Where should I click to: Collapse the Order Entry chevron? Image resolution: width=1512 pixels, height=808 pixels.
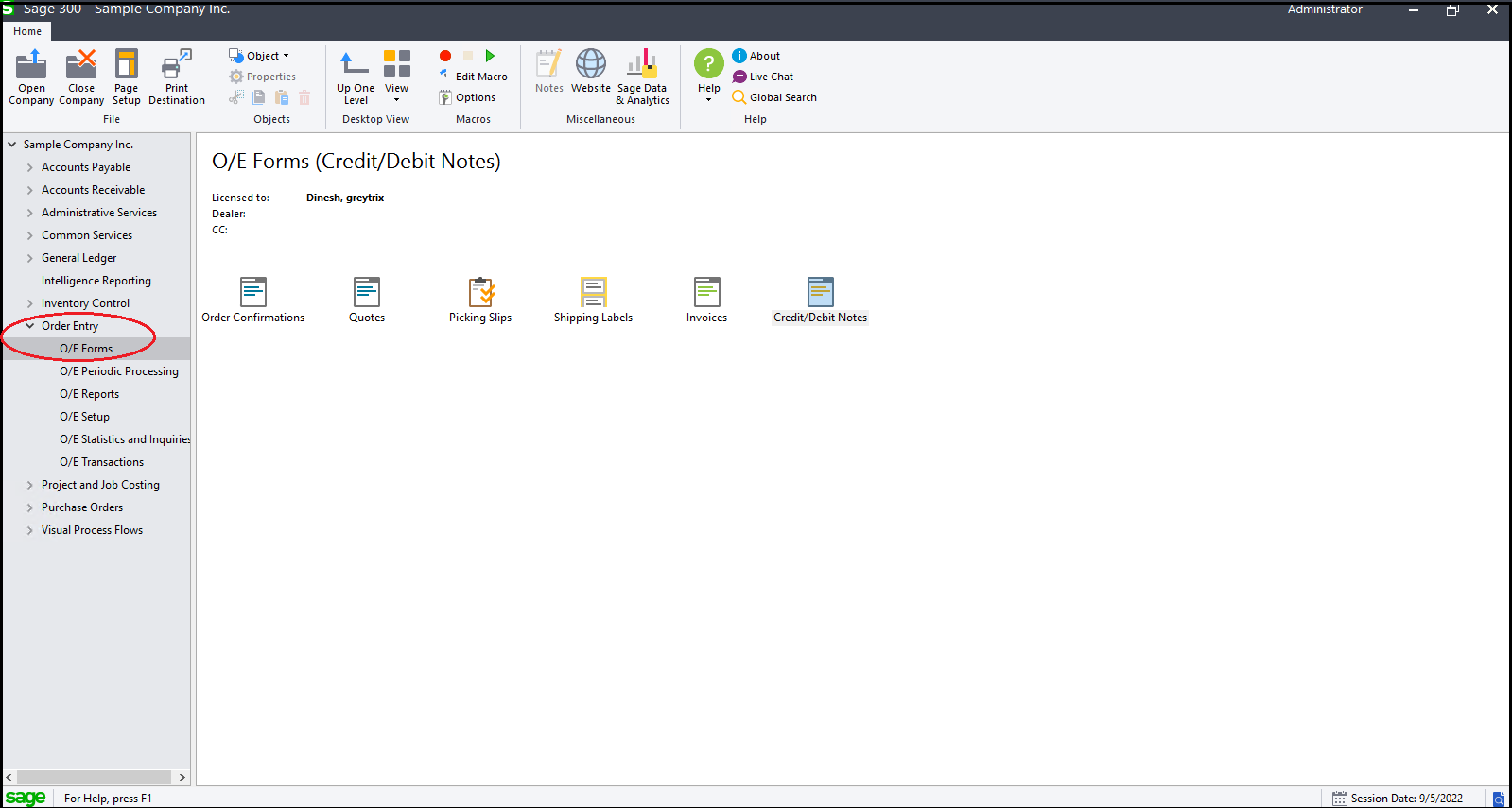pos(30,326)
